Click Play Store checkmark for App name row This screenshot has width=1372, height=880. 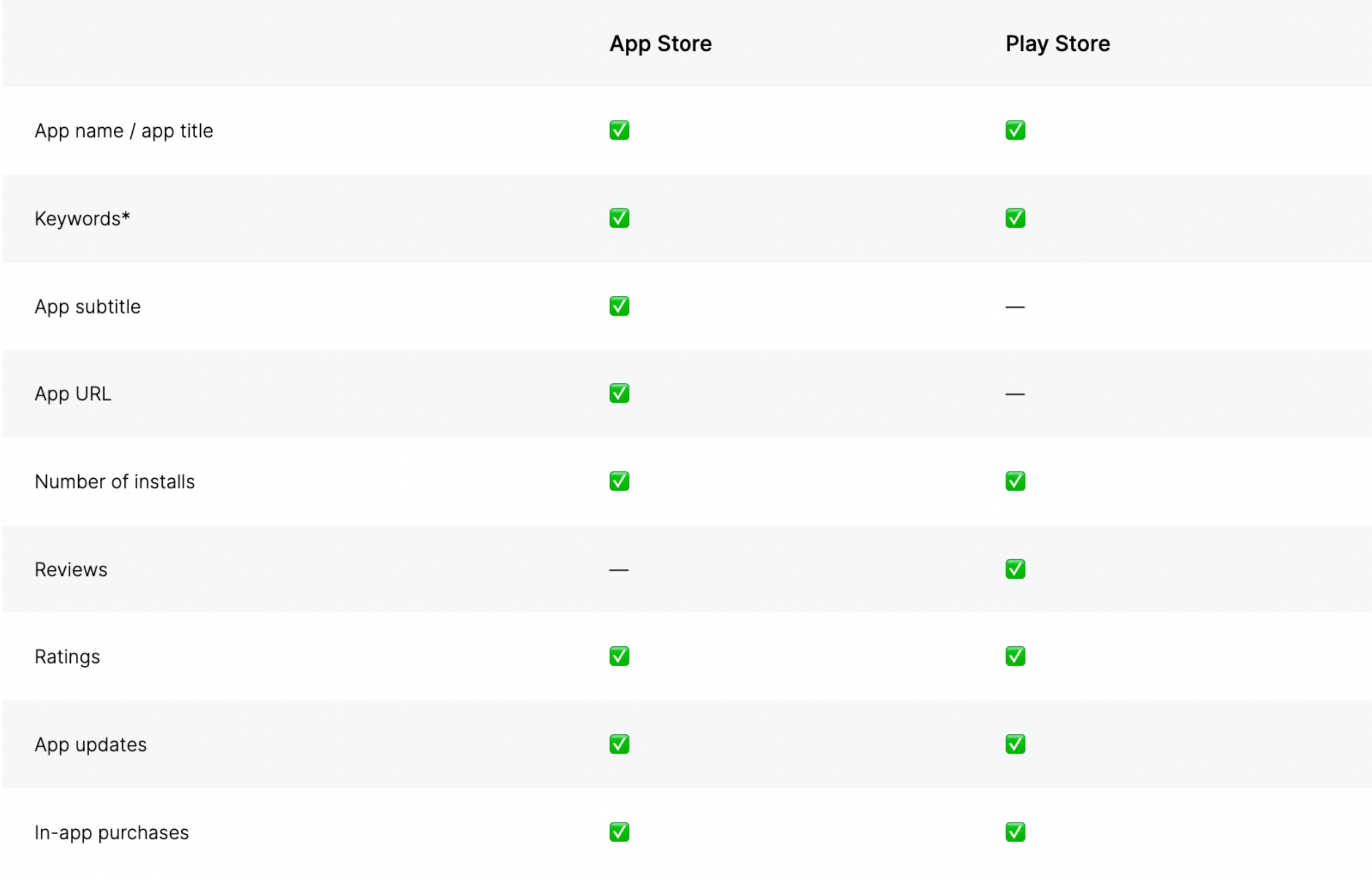point(1015,130)
